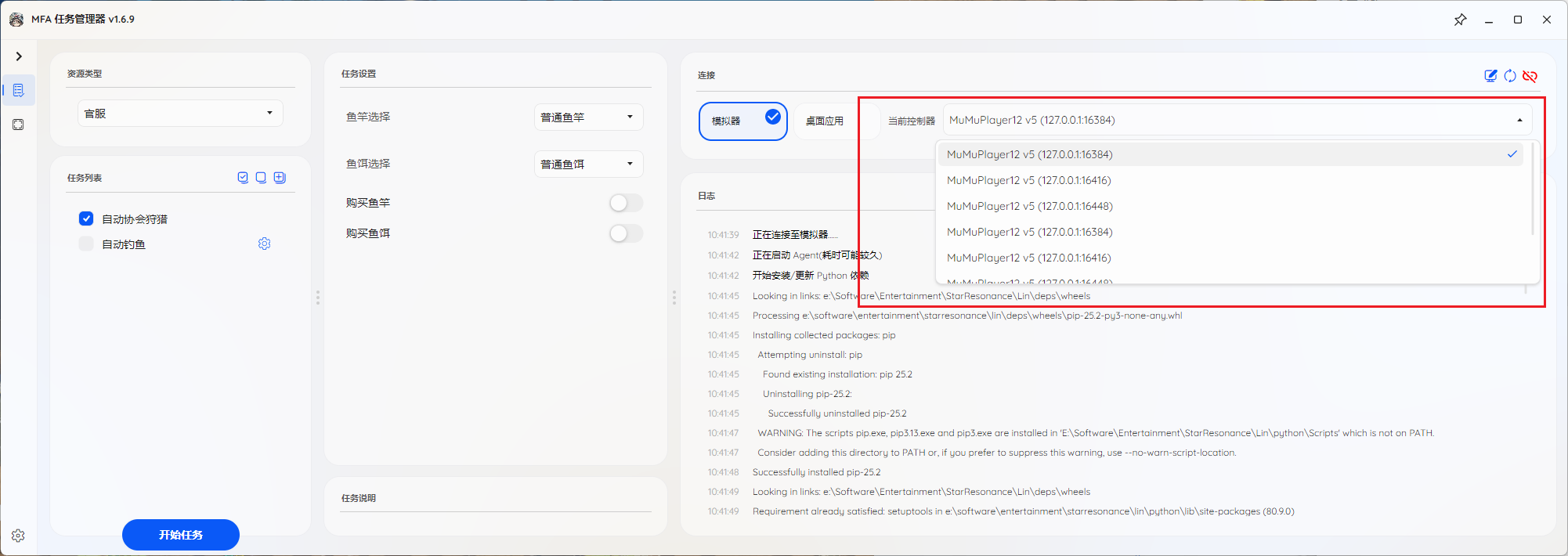
Task: Click the red disconnect link icon
Action: pyautogui.click(x=1530, y=76)
